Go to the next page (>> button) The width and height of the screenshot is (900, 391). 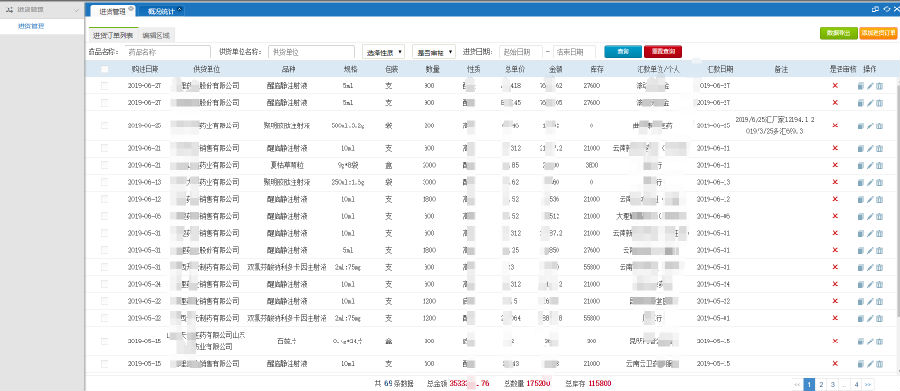click(x=868, y=384)
